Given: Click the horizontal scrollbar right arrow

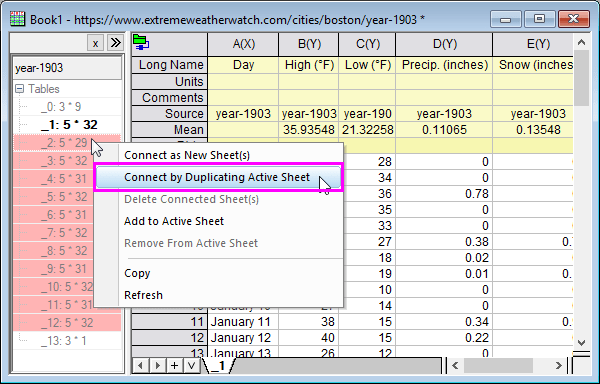Looking at the screenshot, I should point(559,366).
